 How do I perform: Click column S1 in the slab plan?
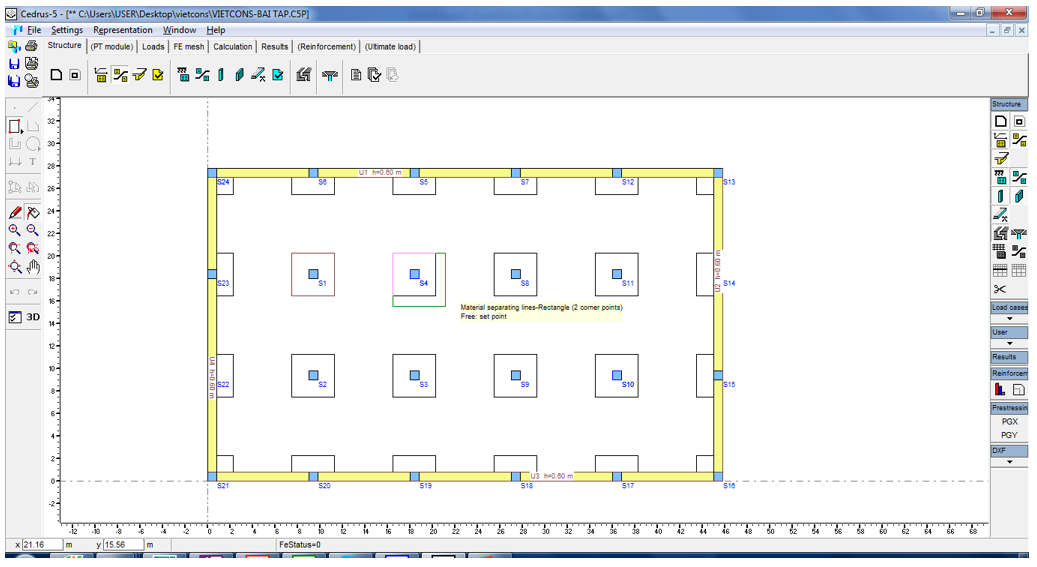click(313, 274)
